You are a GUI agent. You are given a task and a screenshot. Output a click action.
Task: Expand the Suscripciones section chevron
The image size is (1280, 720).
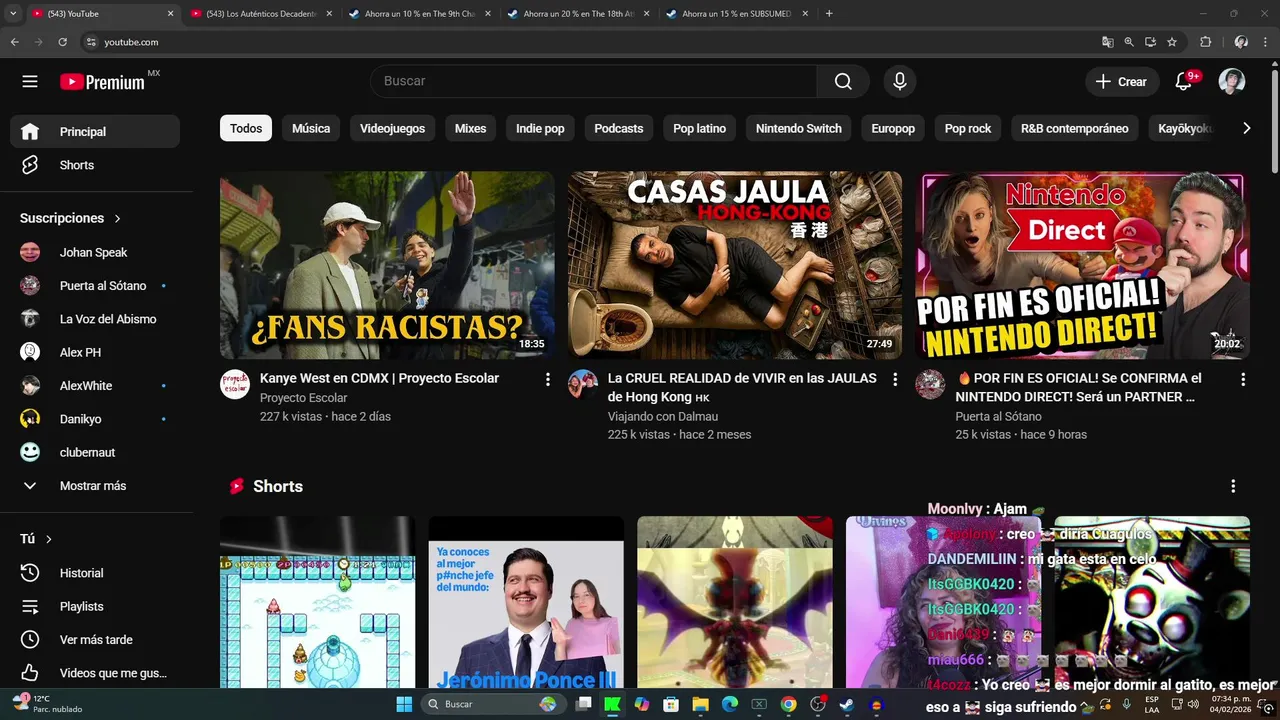[x=117, y=218]
